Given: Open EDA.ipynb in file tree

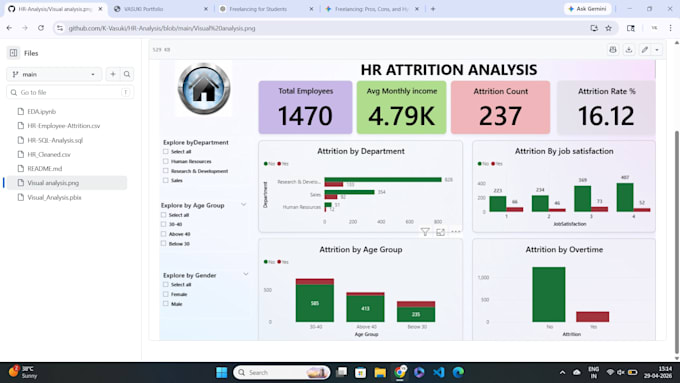Looking at the screenshot, I should coord(42,111).
